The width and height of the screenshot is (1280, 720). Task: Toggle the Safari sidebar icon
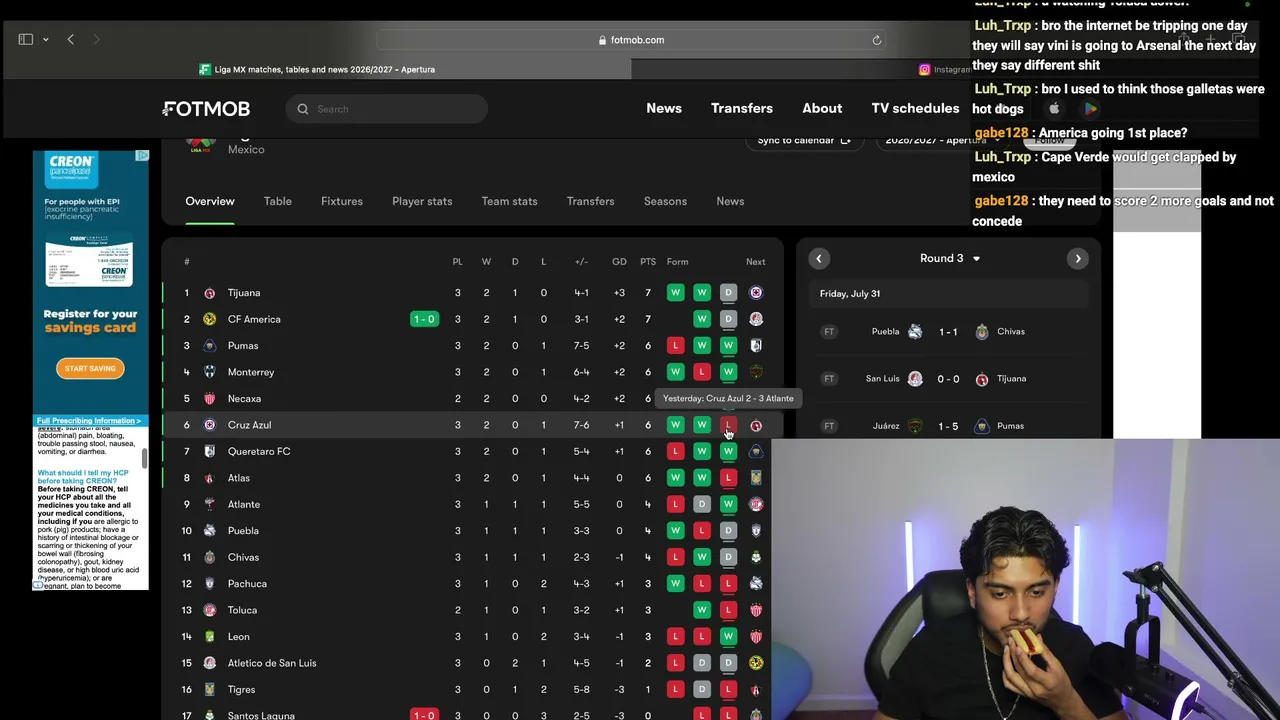(x=26, y=39)
